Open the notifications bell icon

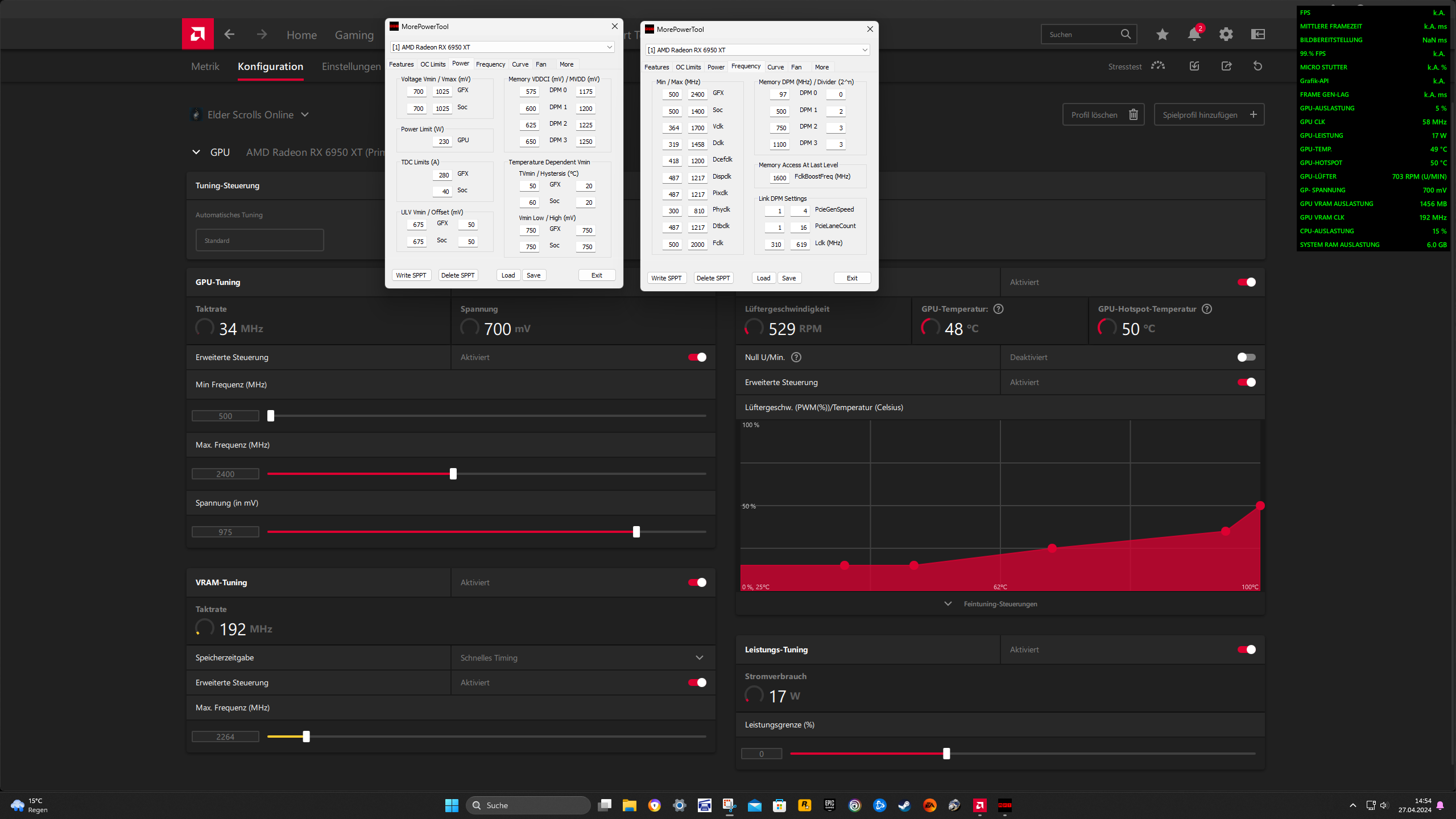(1194, 34)
